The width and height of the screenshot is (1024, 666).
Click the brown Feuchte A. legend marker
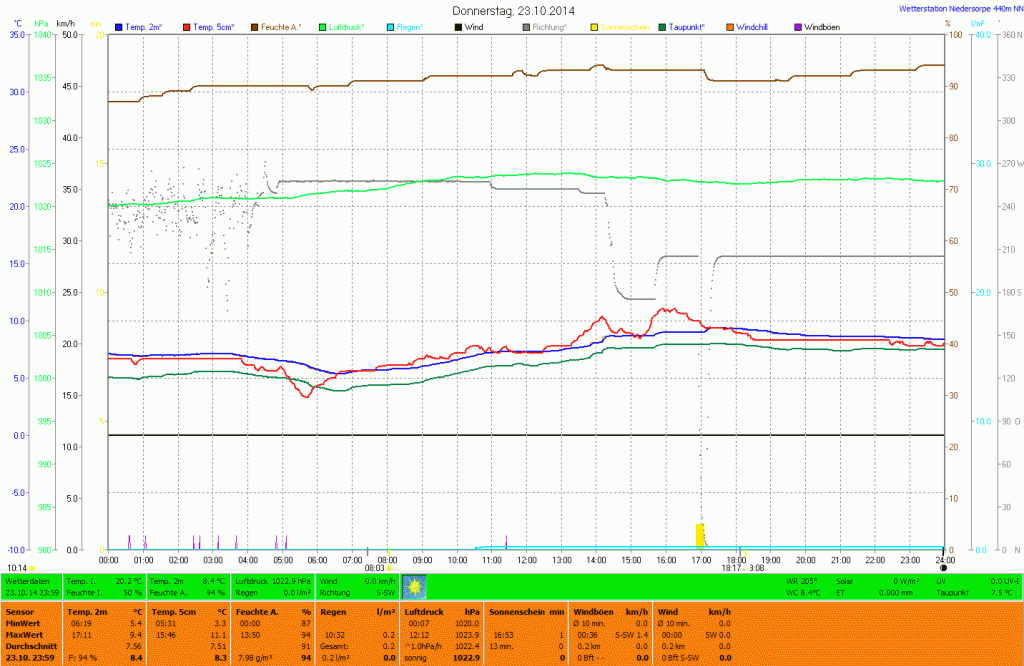click(255, 26)
